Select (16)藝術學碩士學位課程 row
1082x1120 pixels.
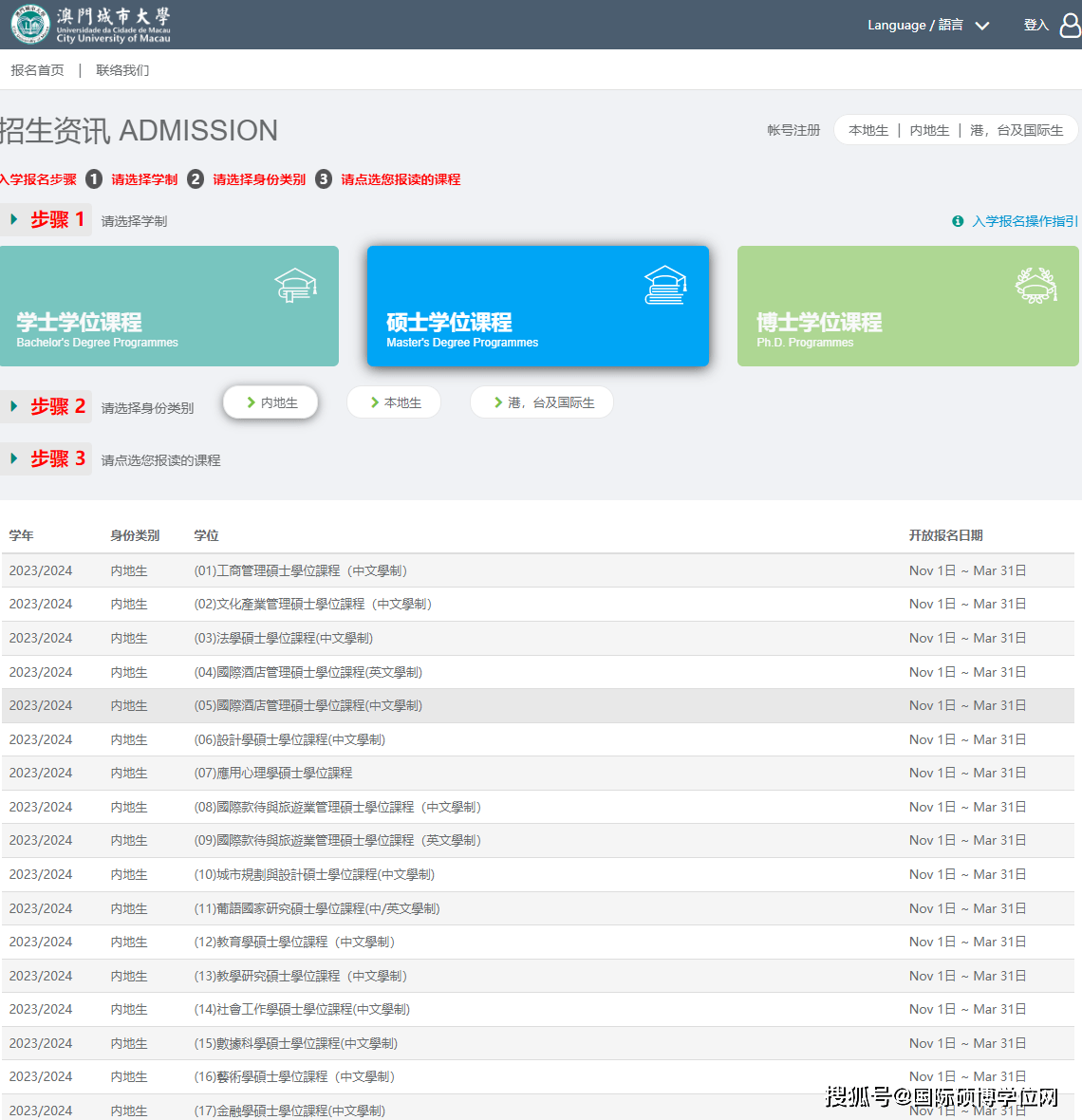pyautogui.click(x=538, y=1077)
